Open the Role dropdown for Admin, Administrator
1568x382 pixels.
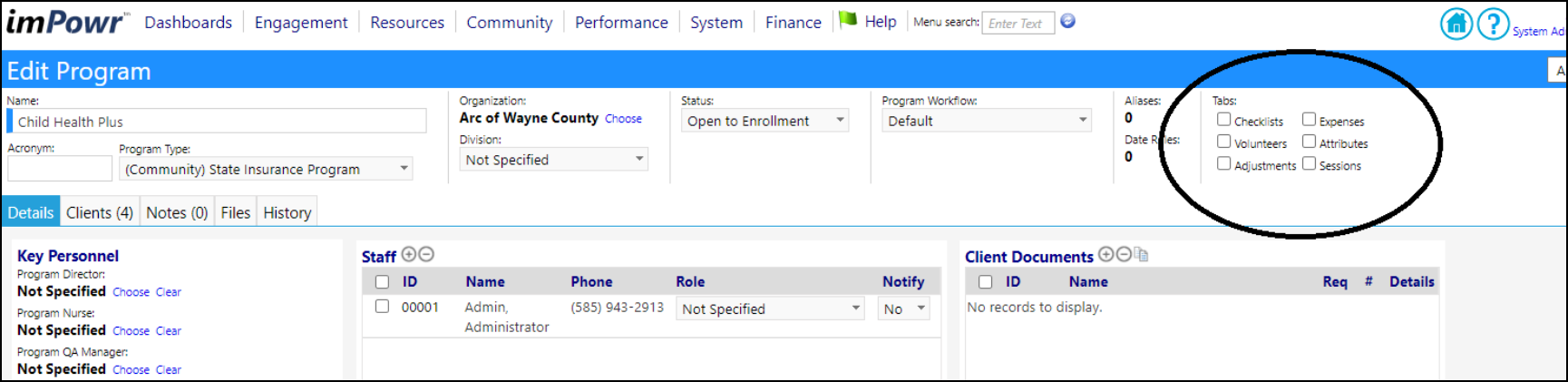770,309
